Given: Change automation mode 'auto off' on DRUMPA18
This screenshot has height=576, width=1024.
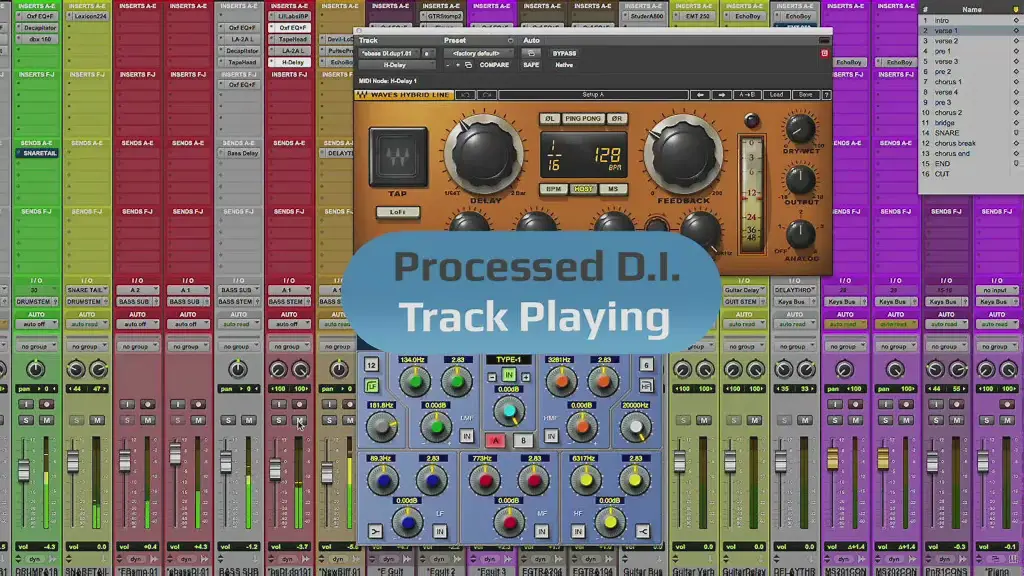Looking at the screenshot, I should click(x=36, y=324).
